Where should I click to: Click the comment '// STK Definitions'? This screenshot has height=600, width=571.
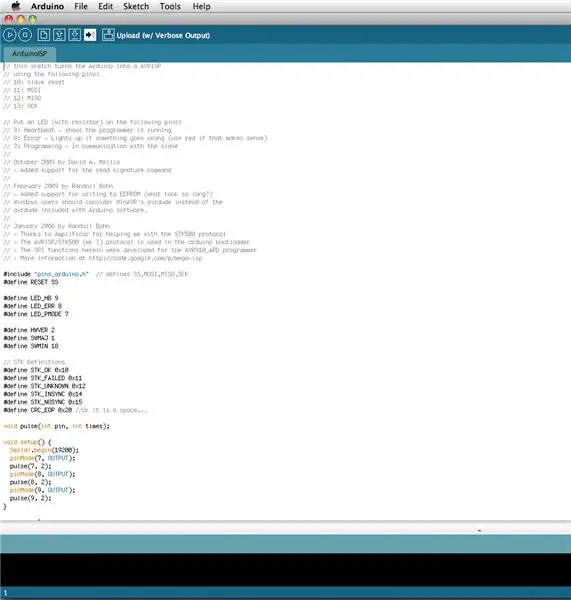tap(34, 362)
